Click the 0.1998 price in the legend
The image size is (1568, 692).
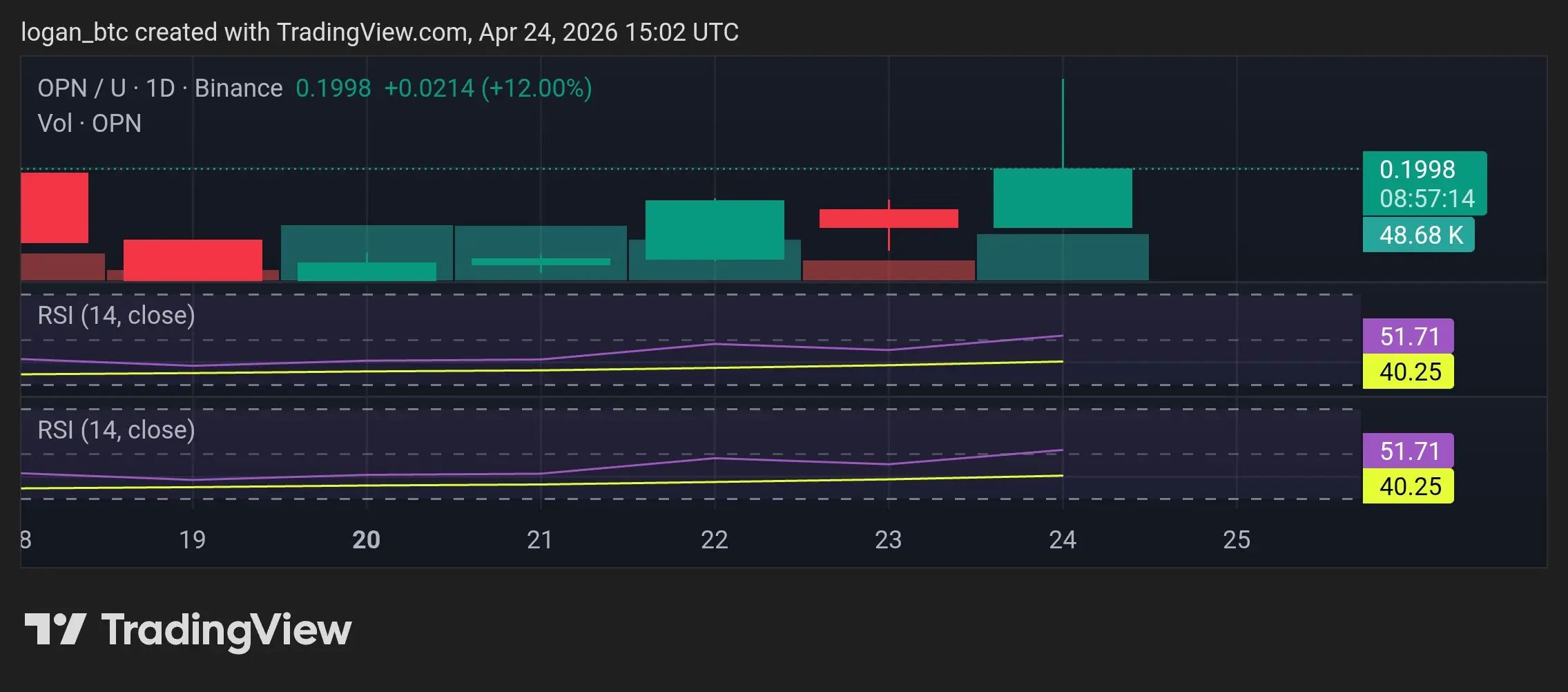click(333, 88)
